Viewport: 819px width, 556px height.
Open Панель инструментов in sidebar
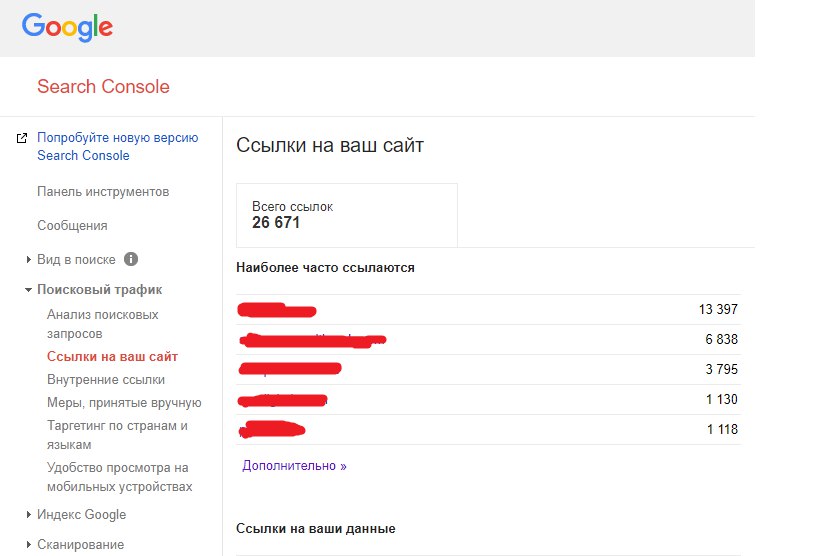103,192
